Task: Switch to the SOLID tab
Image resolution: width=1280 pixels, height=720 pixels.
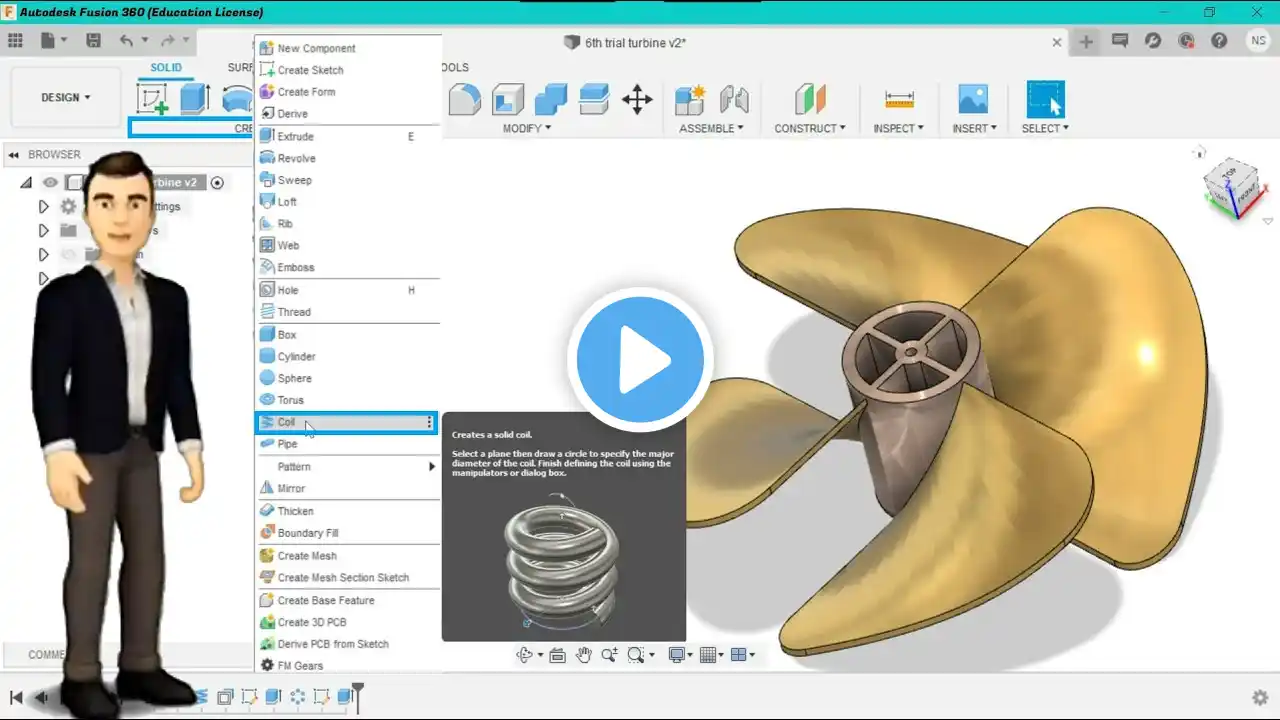Action: click(166, 68)
